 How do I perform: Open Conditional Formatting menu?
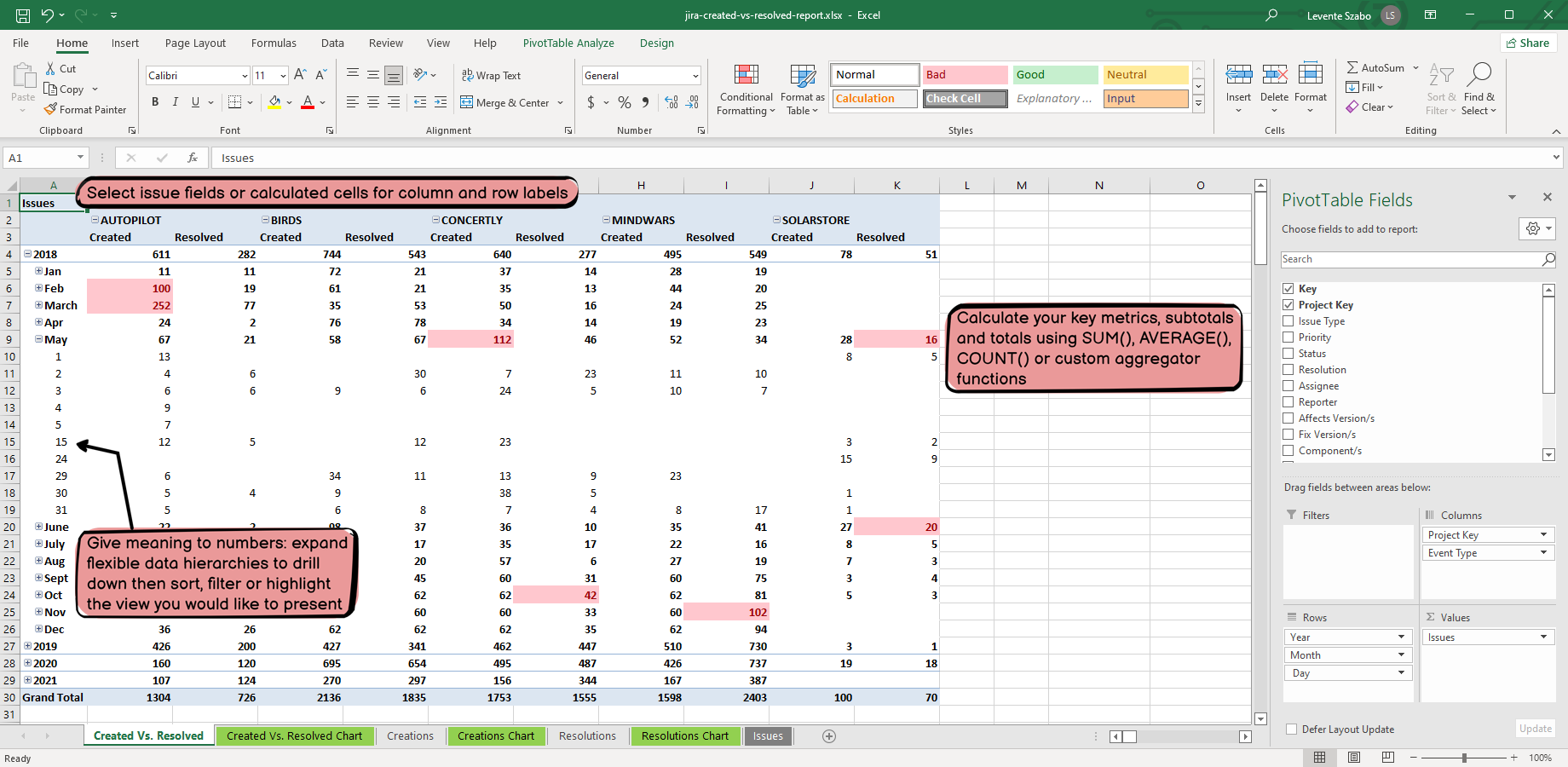tap(746, 90)
